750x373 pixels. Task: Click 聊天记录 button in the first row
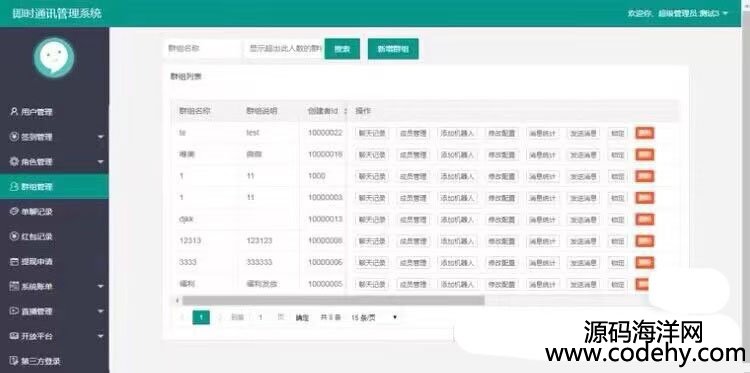372,133
